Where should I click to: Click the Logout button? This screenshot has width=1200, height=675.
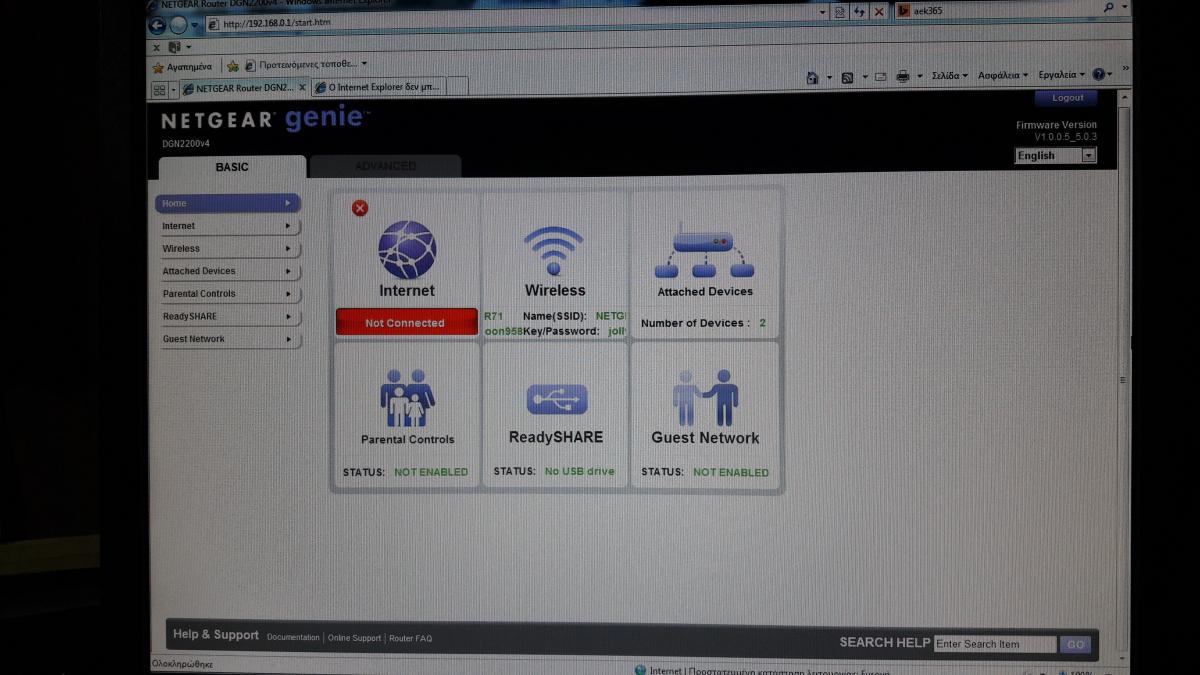[1067, 98]
